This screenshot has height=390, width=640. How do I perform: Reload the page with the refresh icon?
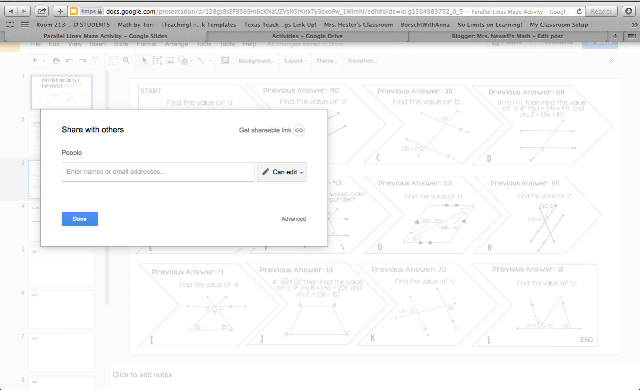[579, 11]
